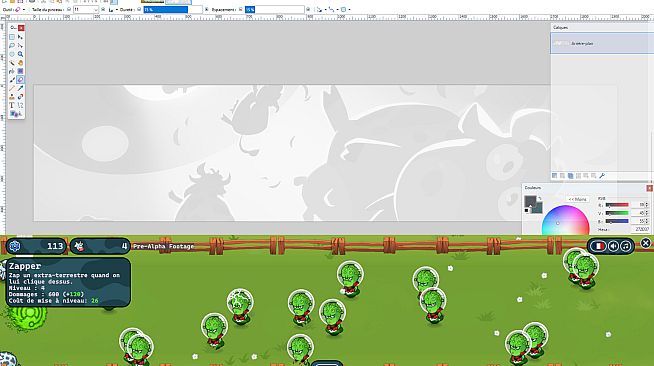654x366 pixels.
Task: Select the Recolor tool
Action: 20,97
